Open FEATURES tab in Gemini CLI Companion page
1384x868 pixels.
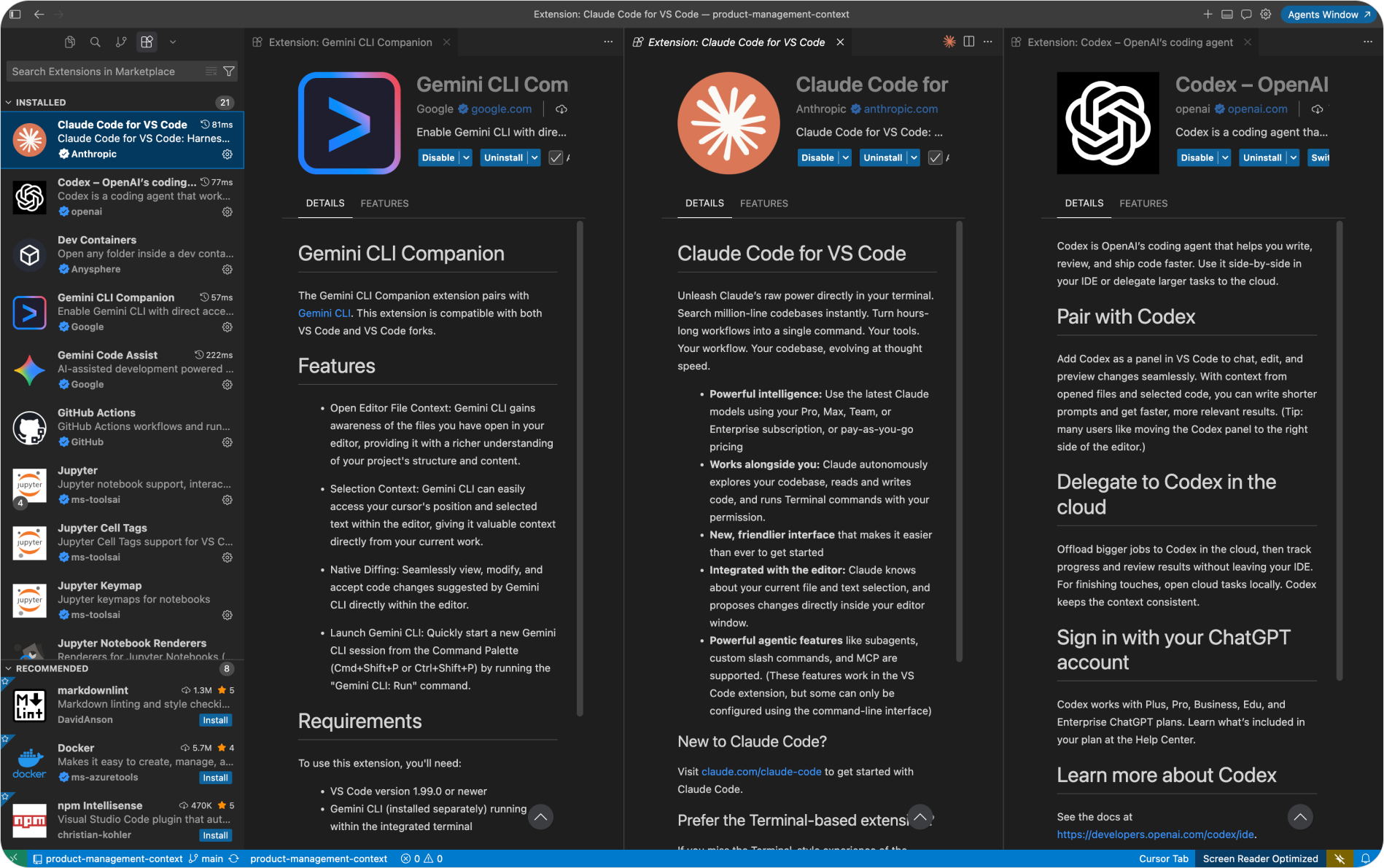[x=384, y=203]
